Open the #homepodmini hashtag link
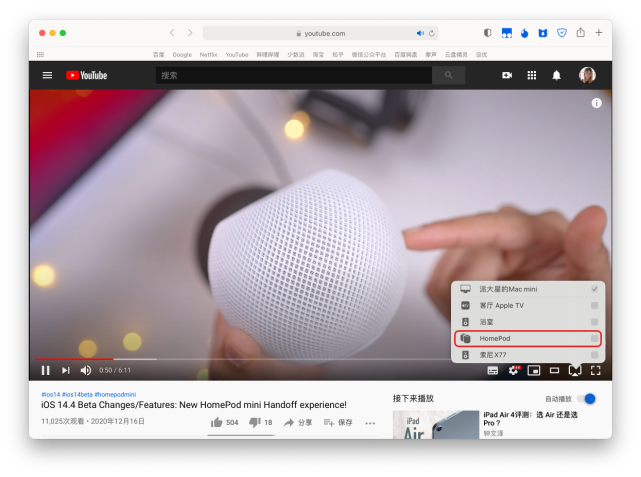 pos(115,394)
